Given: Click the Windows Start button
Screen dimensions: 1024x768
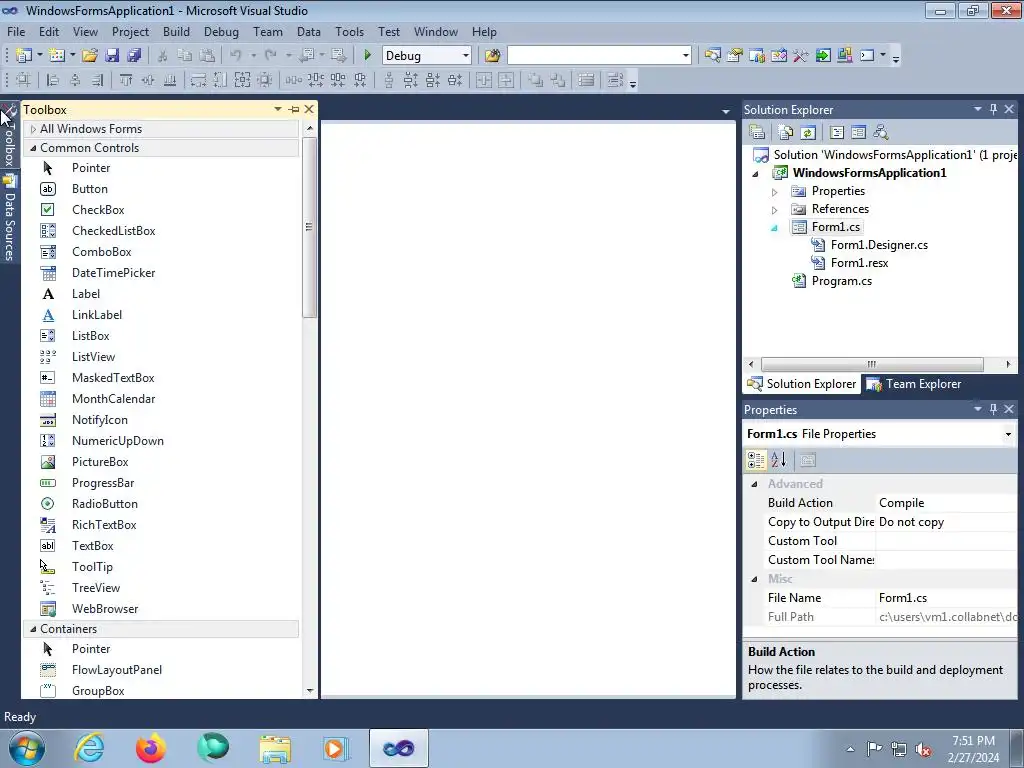Looking at the screenshot, I should (x=27, y=748).
